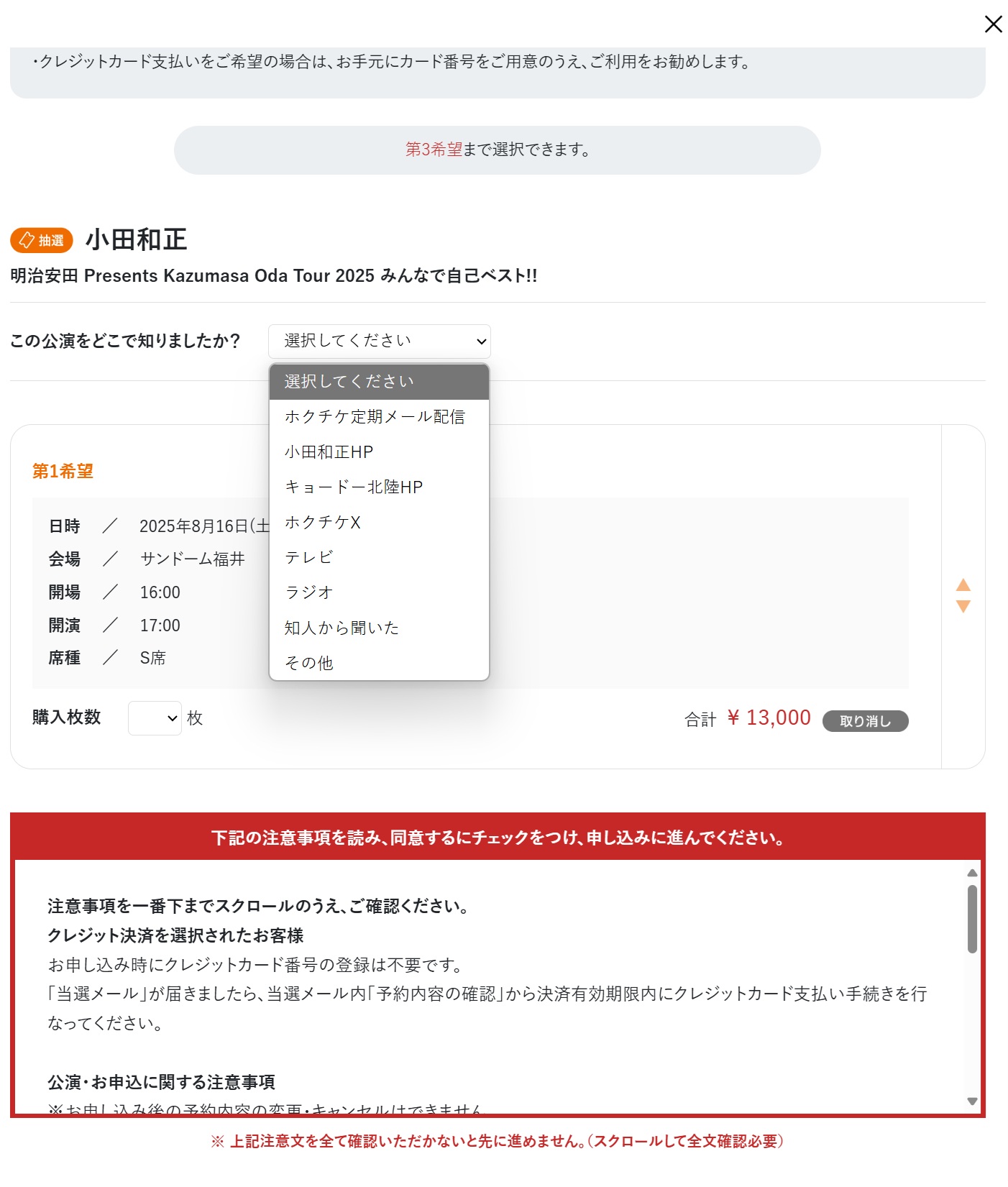Screen dimensions: 1008x1187
Task: Open the 購入枚数 ticket quantity dropdown
Action: [155, 718]
